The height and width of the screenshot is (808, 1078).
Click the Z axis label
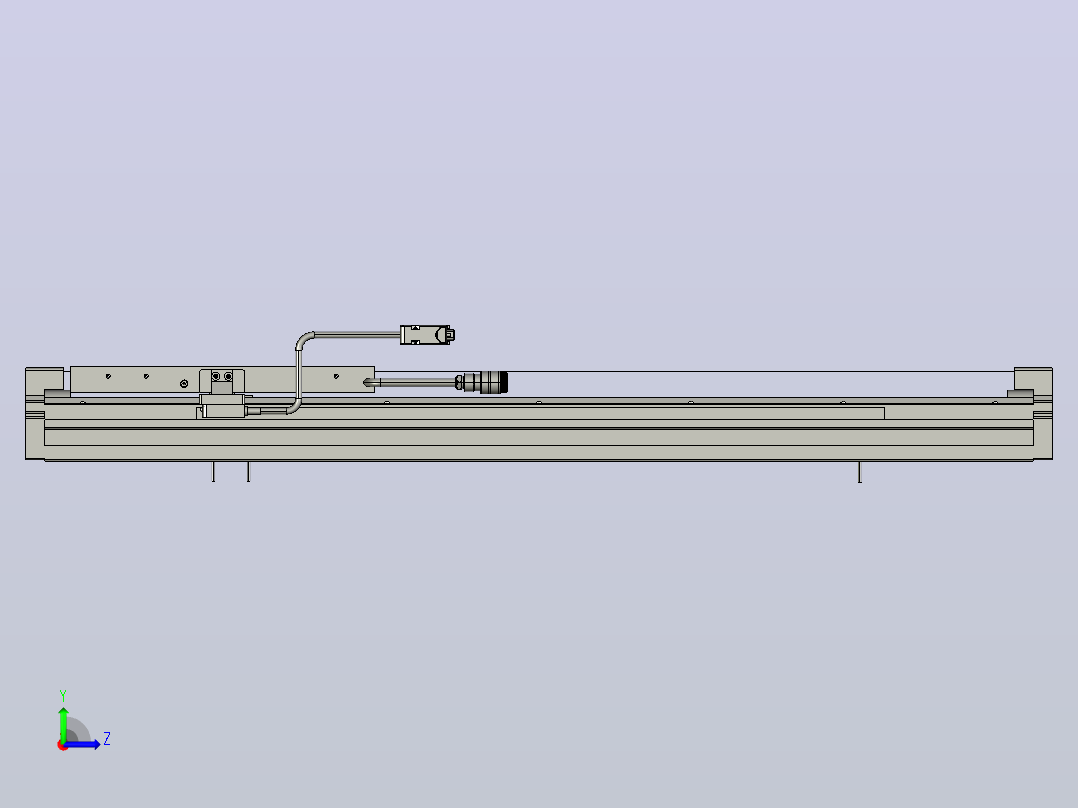coord(107,739)
